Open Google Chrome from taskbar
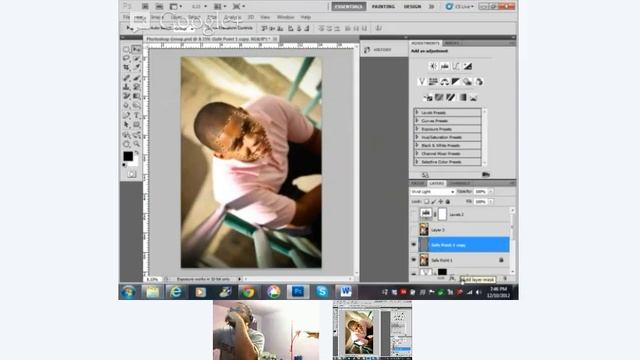Viewport: 640px width, 360px height. tap(248, 291)
